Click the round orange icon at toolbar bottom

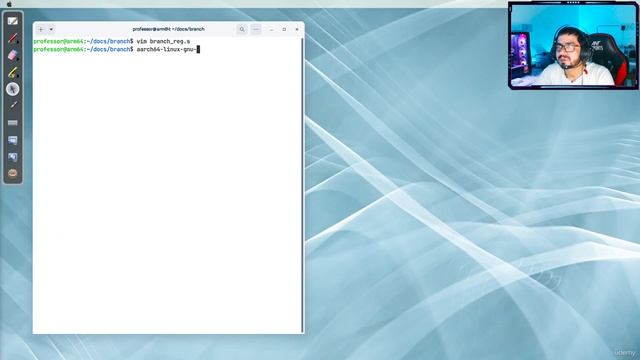coord(13,173)
